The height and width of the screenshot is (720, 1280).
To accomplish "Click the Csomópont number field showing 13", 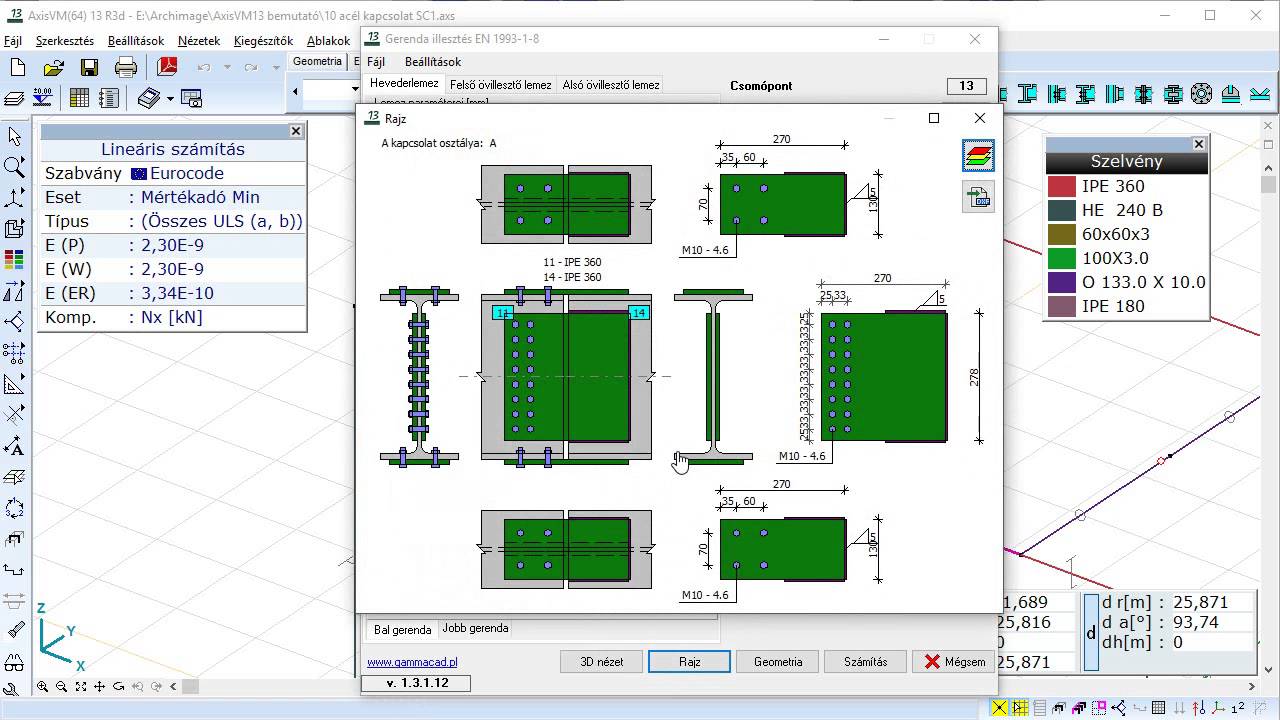I will tap(966, 86).
